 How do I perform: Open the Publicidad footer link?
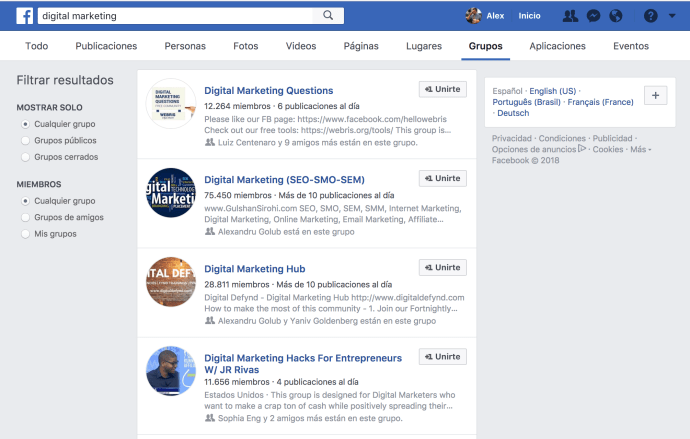point(612,138)
